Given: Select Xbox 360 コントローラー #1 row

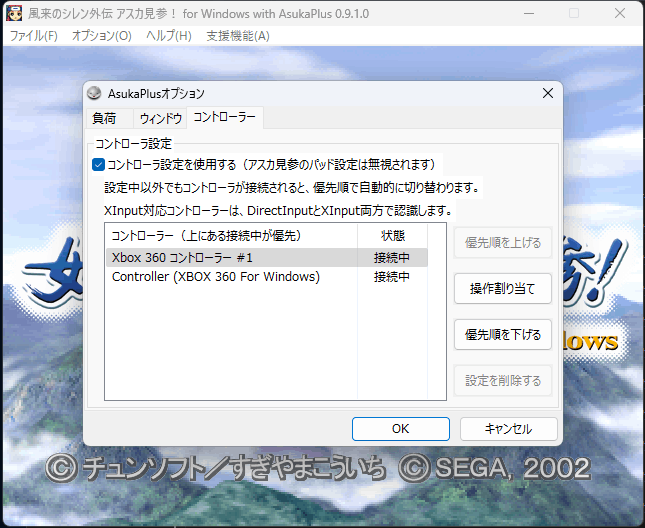Looking at the screenshot, I should [267, 258].
